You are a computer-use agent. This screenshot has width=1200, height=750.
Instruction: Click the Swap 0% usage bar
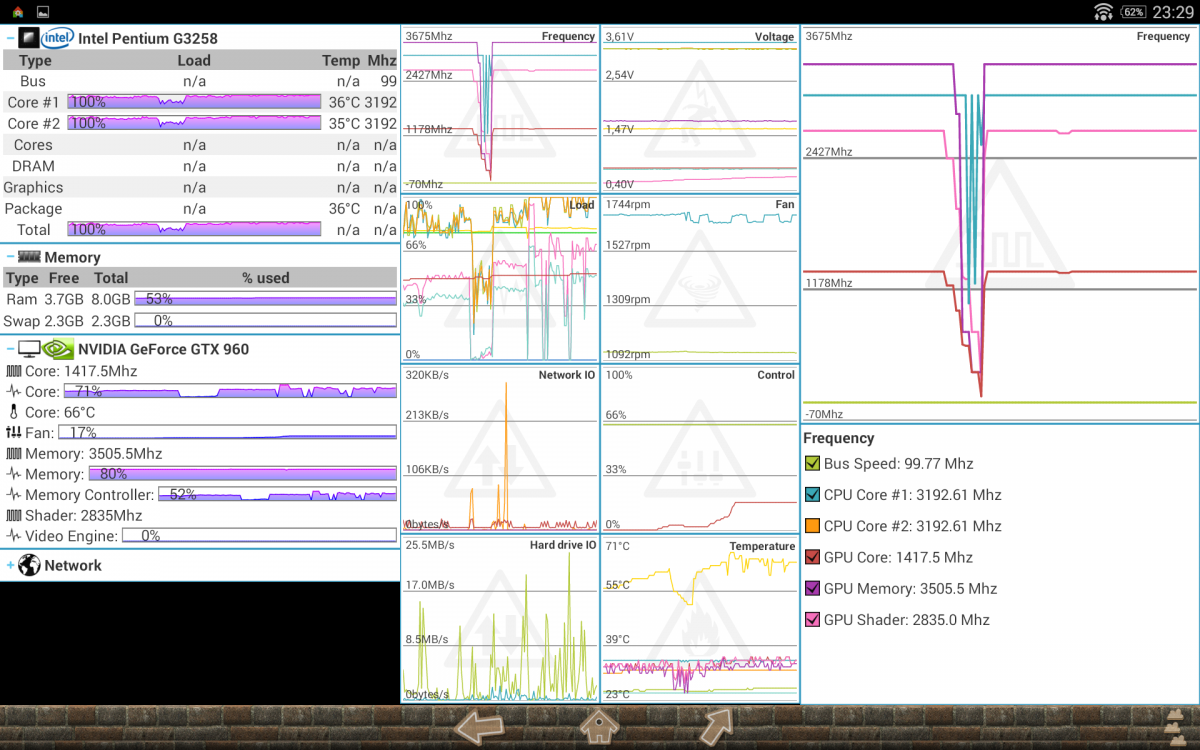point(265,321)
